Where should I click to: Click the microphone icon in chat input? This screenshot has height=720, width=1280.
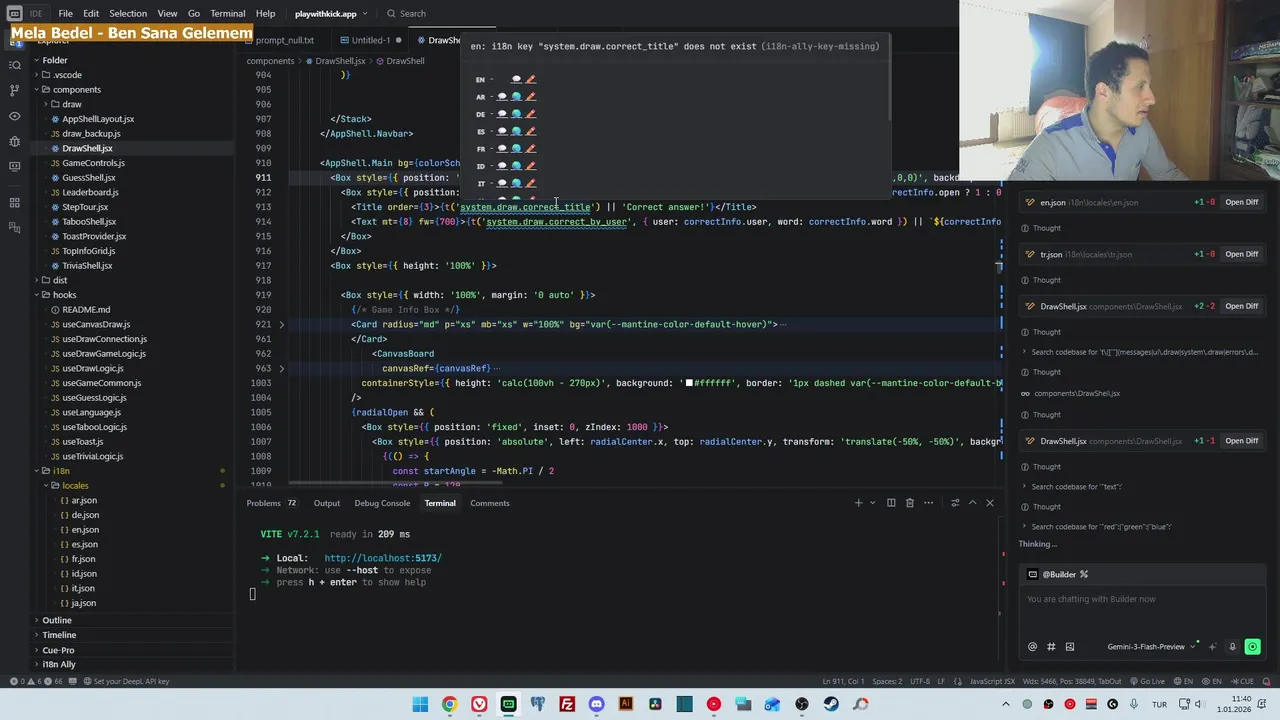(1232, 647)
